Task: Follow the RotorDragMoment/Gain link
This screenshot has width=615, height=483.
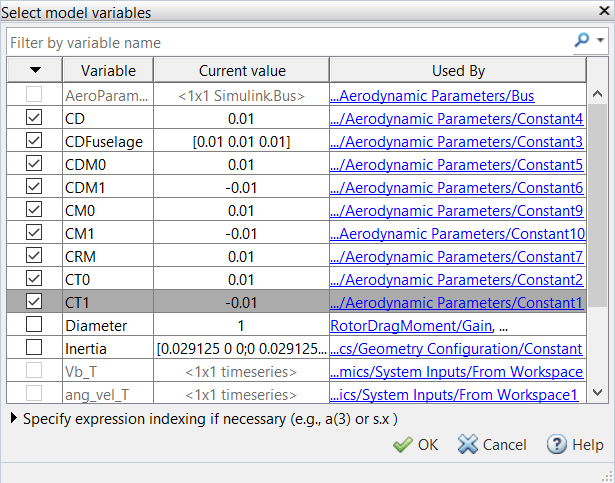Action: (410, 325)
